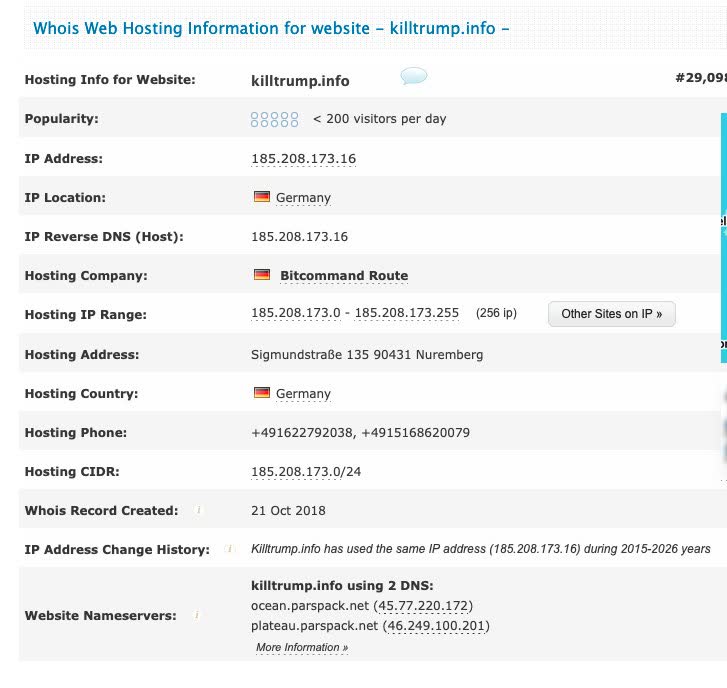
Task: Click the 'Hosting IP Range:' label
Action: [x=85, y=315]
